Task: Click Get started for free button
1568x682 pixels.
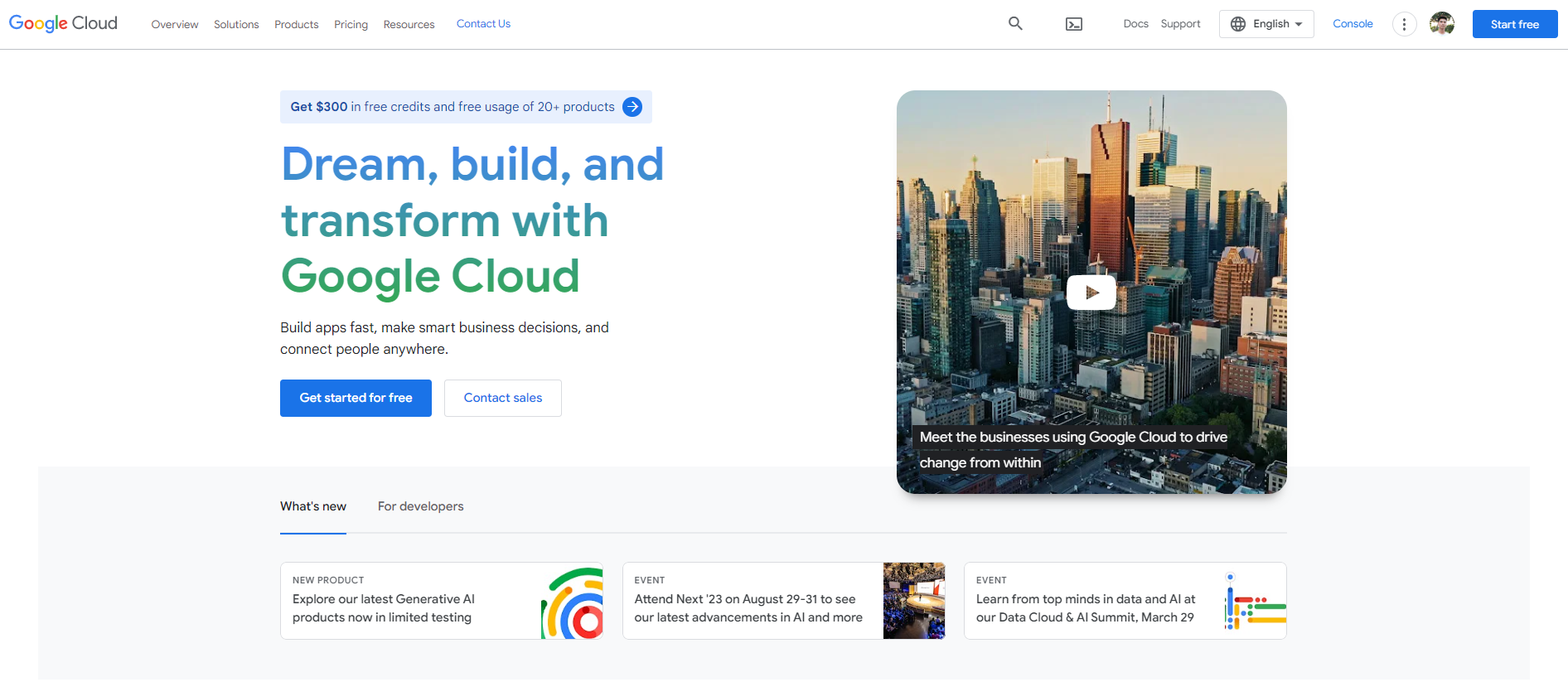Action: tap(356, 398)
